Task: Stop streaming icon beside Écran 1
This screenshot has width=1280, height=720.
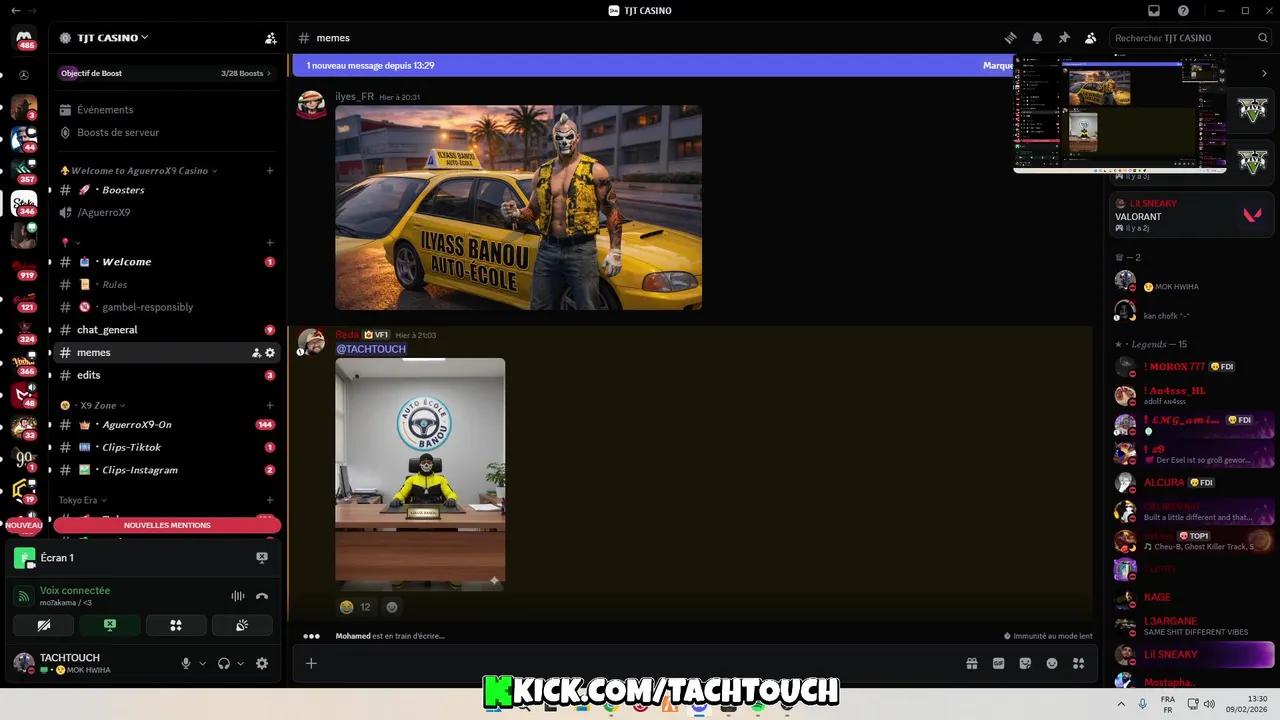Action: tap(262, 558)
